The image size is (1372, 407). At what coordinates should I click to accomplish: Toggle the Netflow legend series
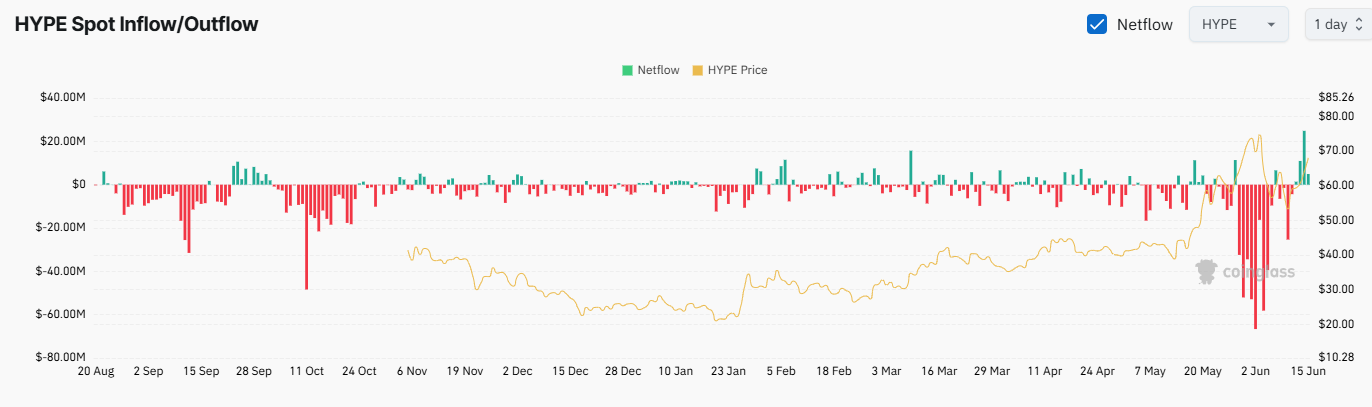[x=651, y=70]
